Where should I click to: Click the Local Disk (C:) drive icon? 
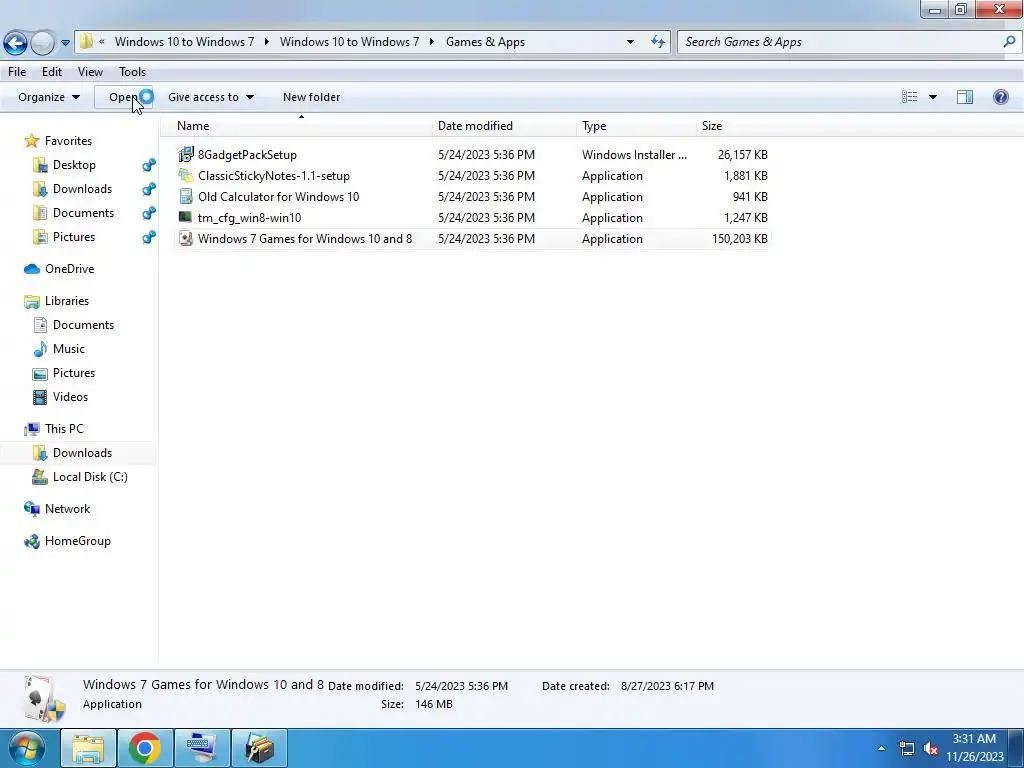(40, 477)
